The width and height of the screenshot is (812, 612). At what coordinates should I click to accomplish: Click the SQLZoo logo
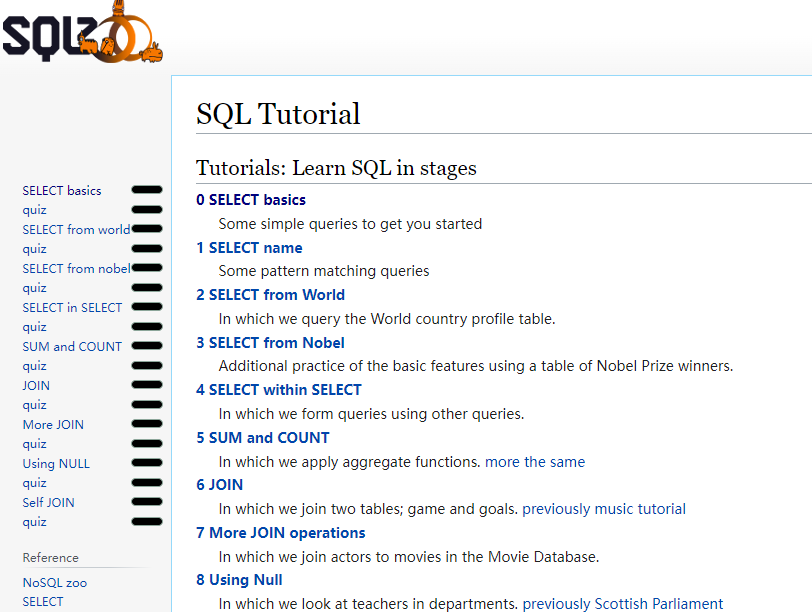click(x=82, y=33)
